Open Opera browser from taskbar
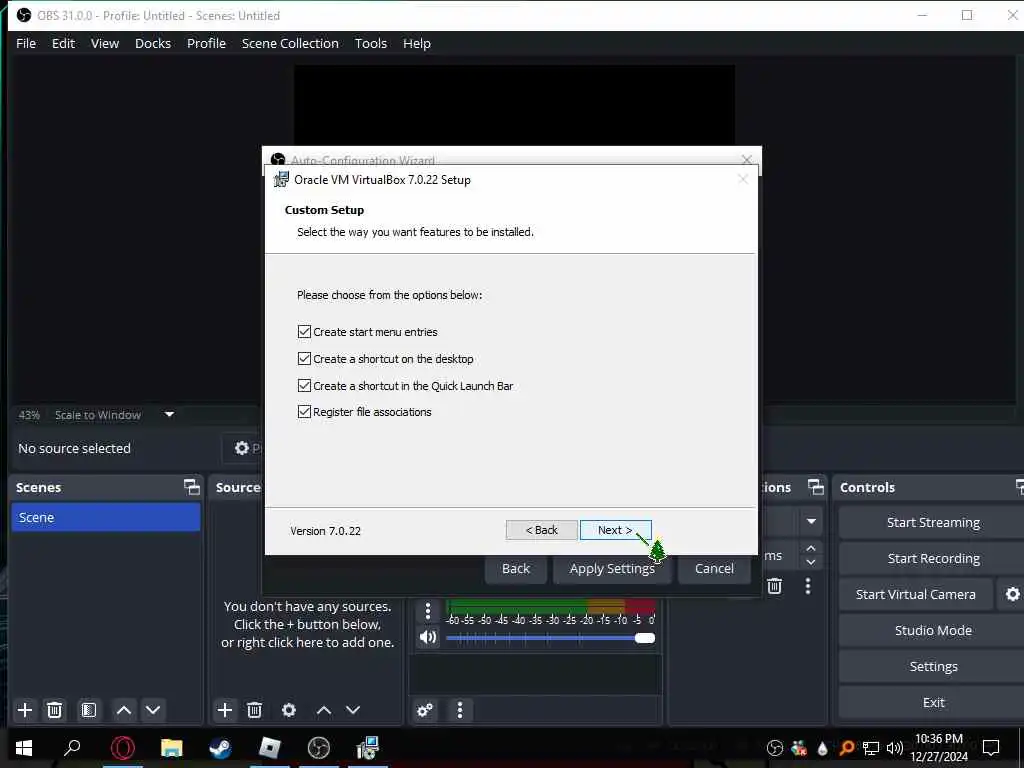The height and width of the screenshot is (768, 1024). [x=122, y=748]
